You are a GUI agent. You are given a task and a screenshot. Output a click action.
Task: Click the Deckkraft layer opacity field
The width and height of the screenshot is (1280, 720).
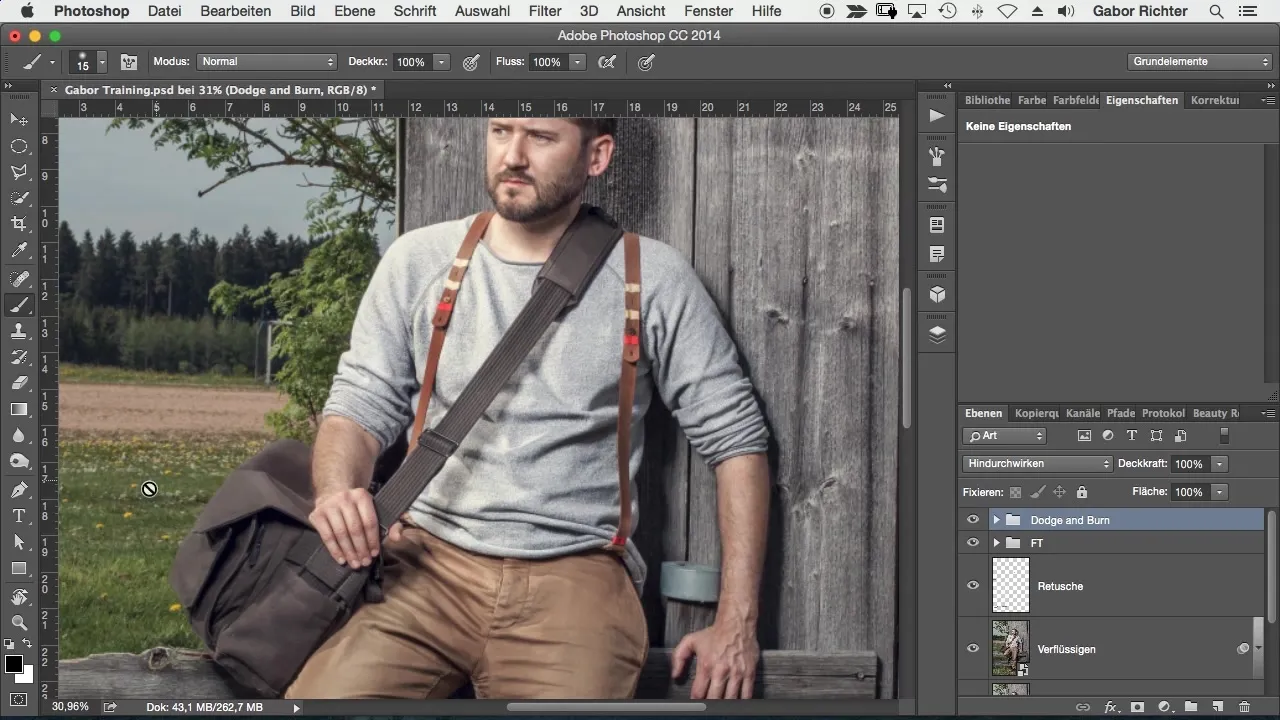click(x=1188, y=464)
